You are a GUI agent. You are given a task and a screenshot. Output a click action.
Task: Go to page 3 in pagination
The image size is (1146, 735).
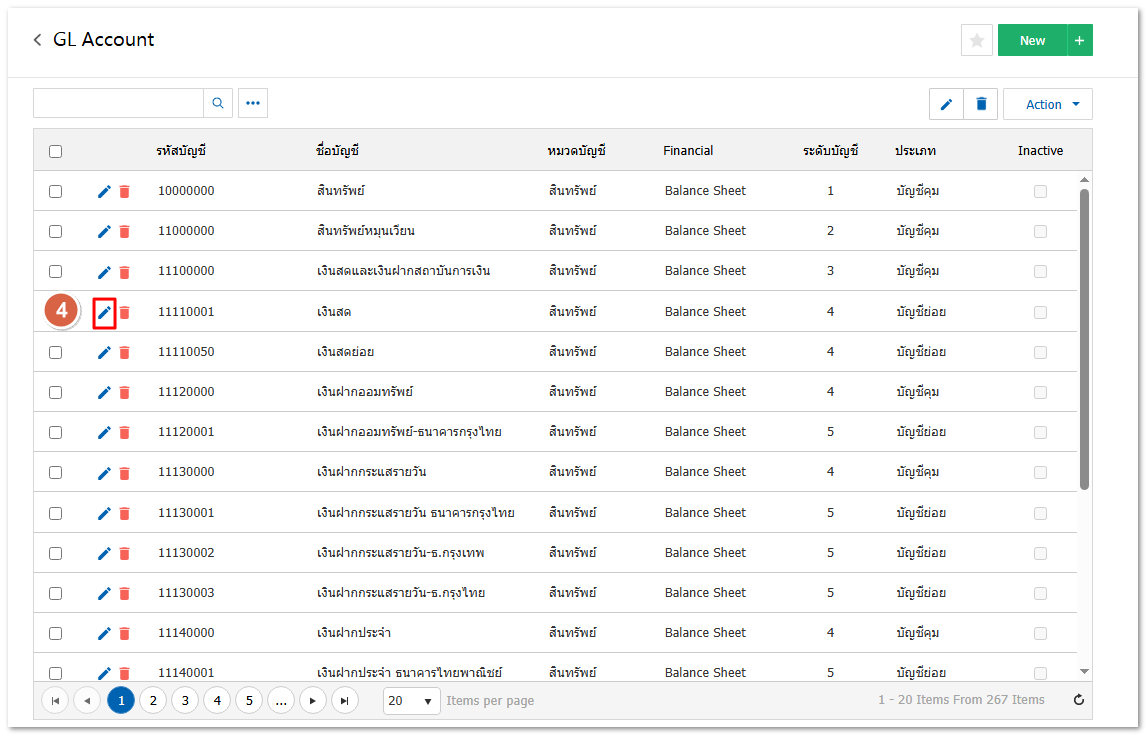click(184, 701)
